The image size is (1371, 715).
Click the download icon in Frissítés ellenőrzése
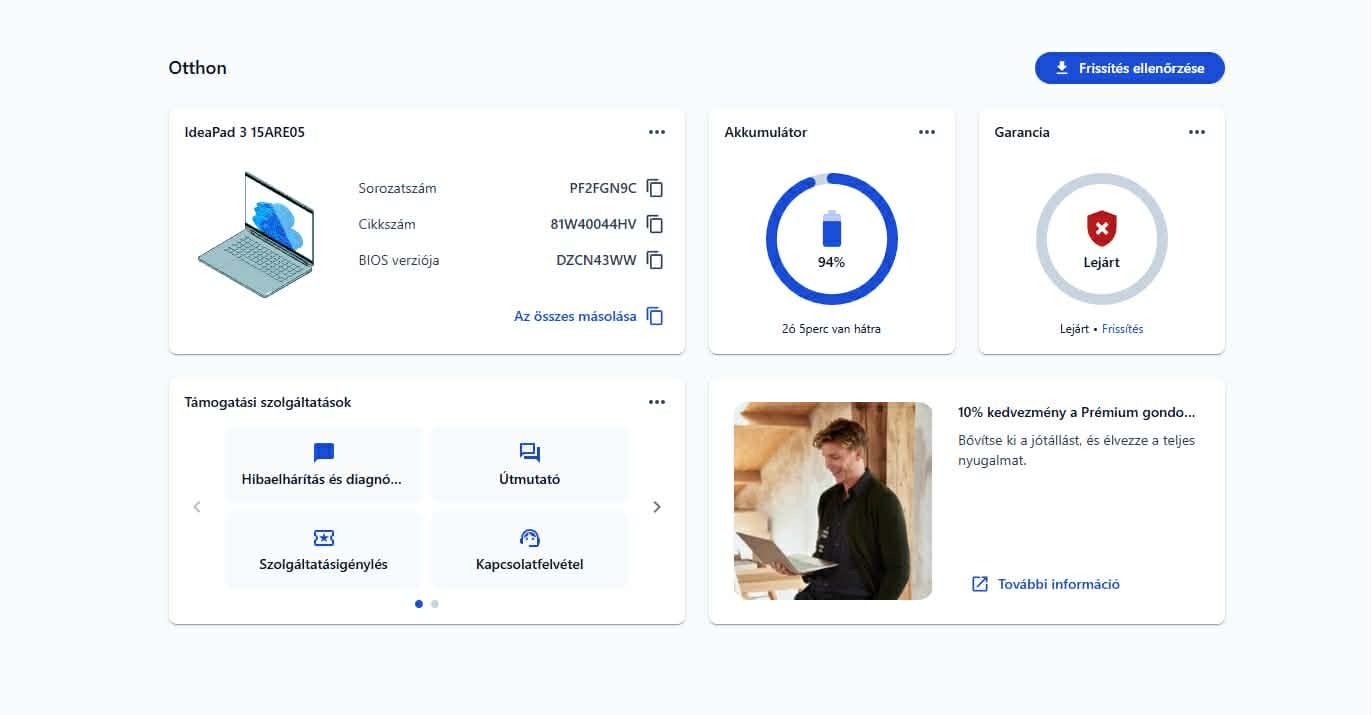click(x=1062, y=68)
